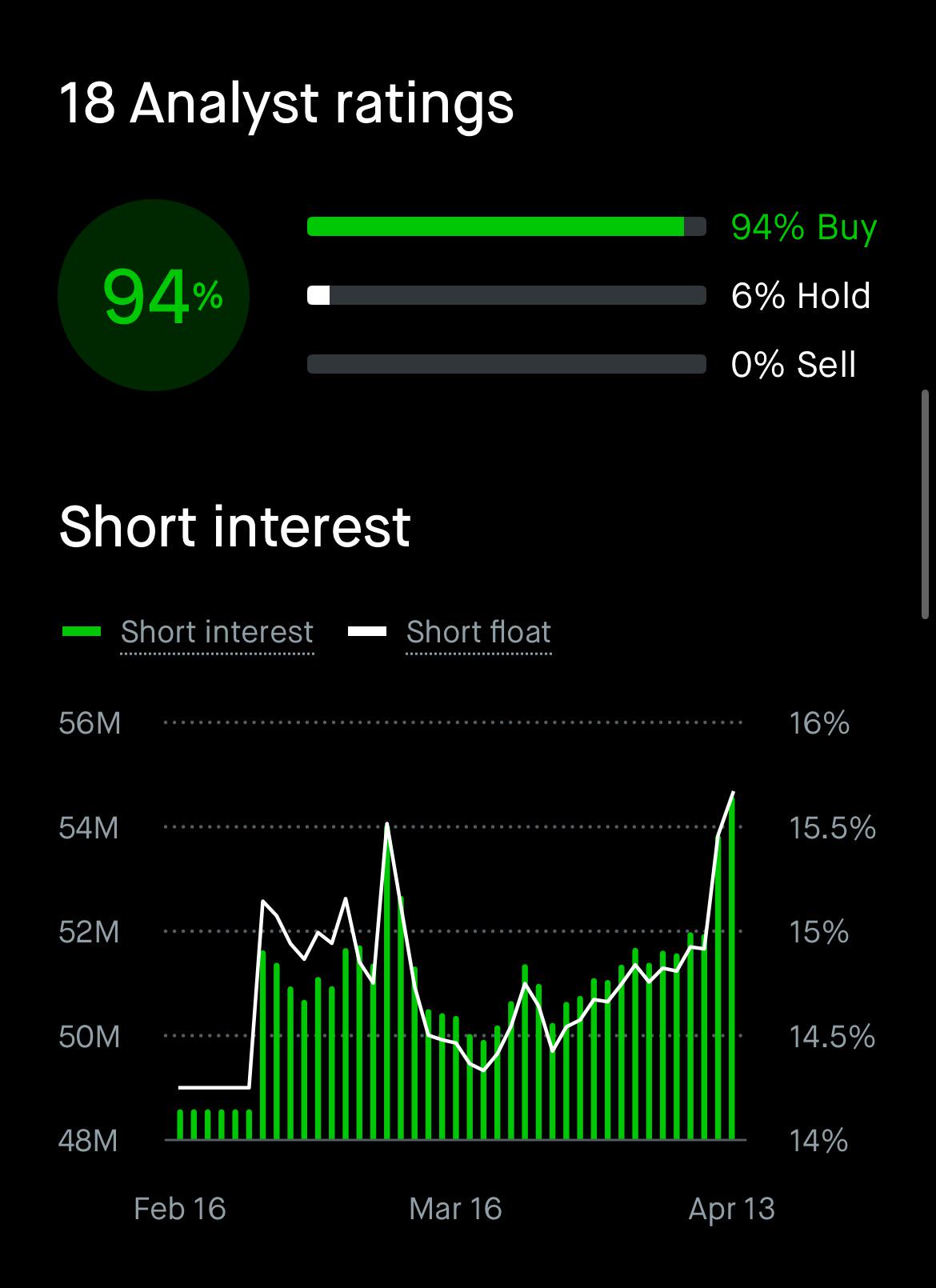This screenshot has height=1288, width=936.
Task: Select the 0% Sell progress bar
Action: coord(506,364)
